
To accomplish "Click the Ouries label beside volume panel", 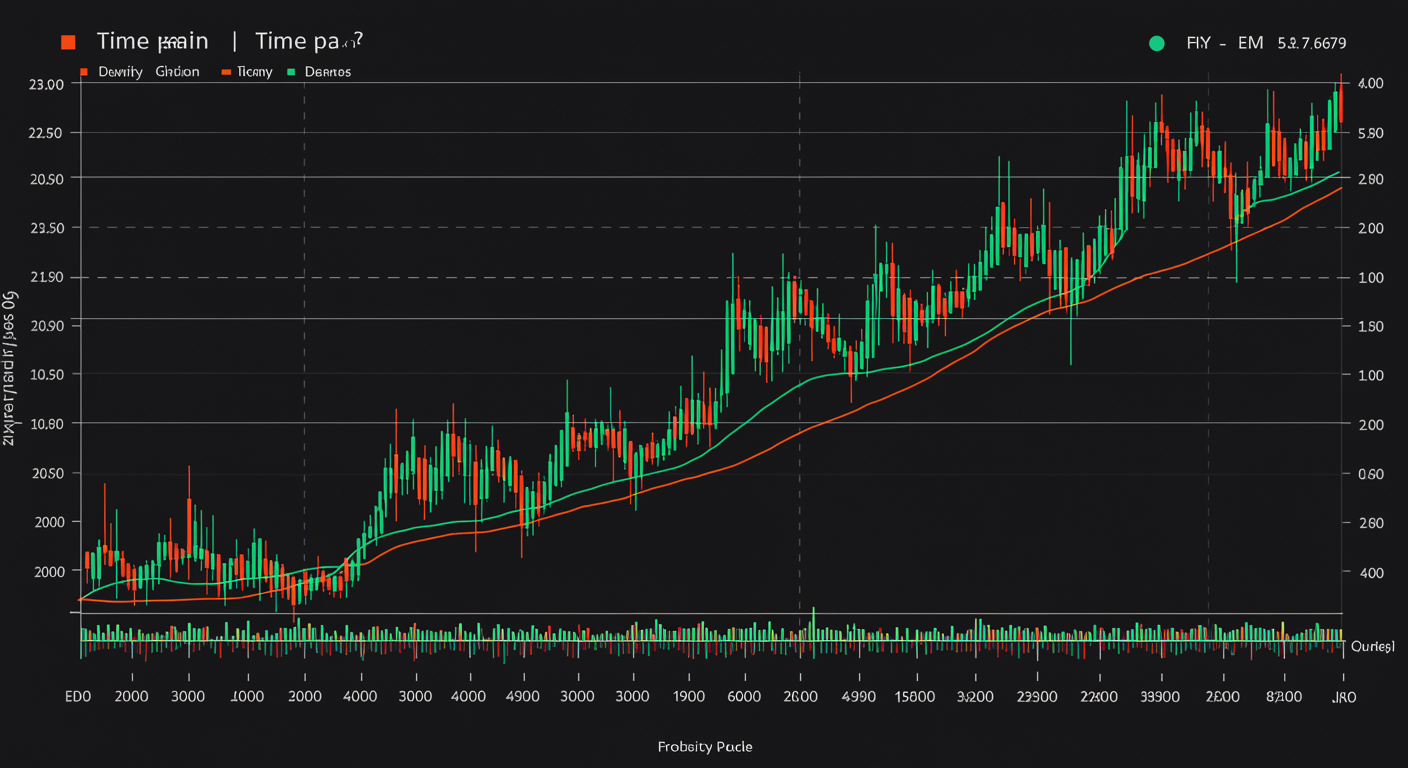I will pos(1372,647).
